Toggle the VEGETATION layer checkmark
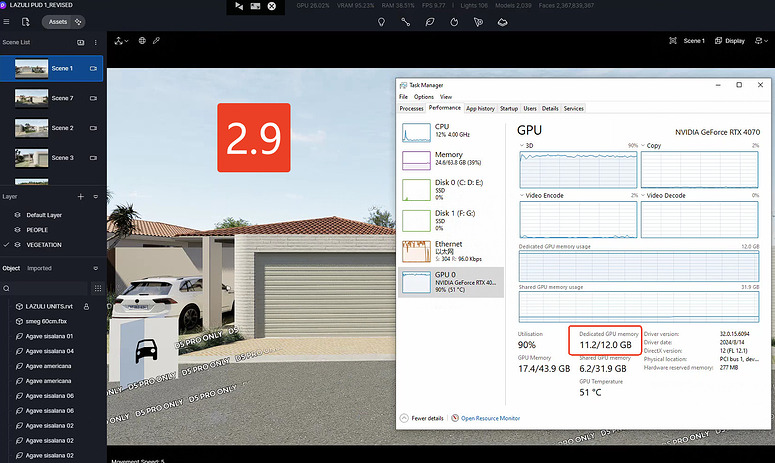775x463 pixels. click(6, 245)
